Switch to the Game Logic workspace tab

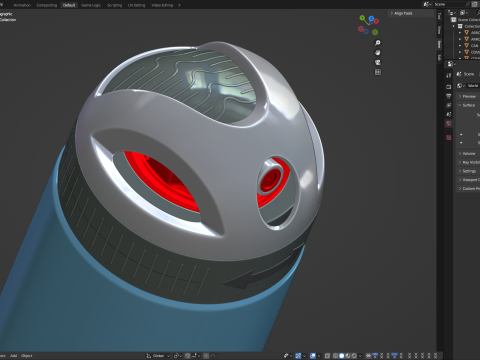pos(91,5)
